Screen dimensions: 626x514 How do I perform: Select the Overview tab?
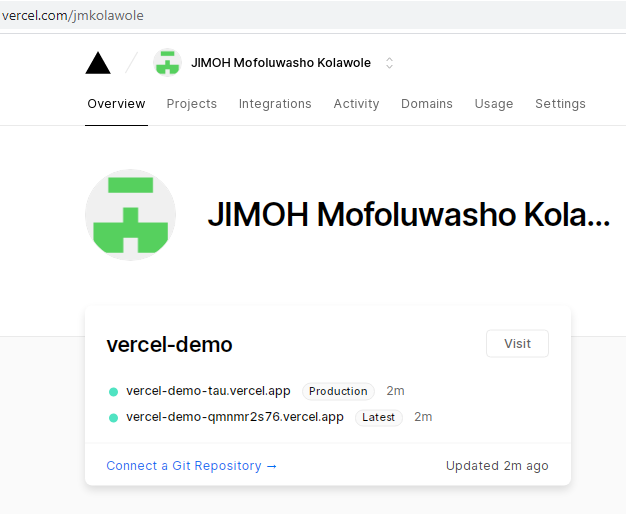[116, 104]
